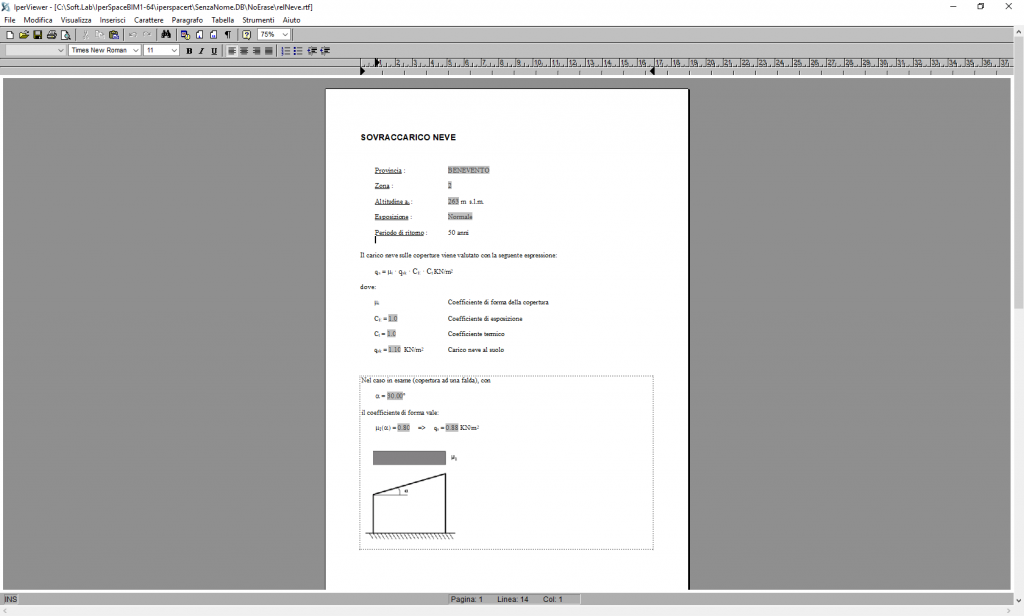Image resolution: width=1024 pixels, height=616 pixels.
Task: Print the document
Action: [52, 35]
